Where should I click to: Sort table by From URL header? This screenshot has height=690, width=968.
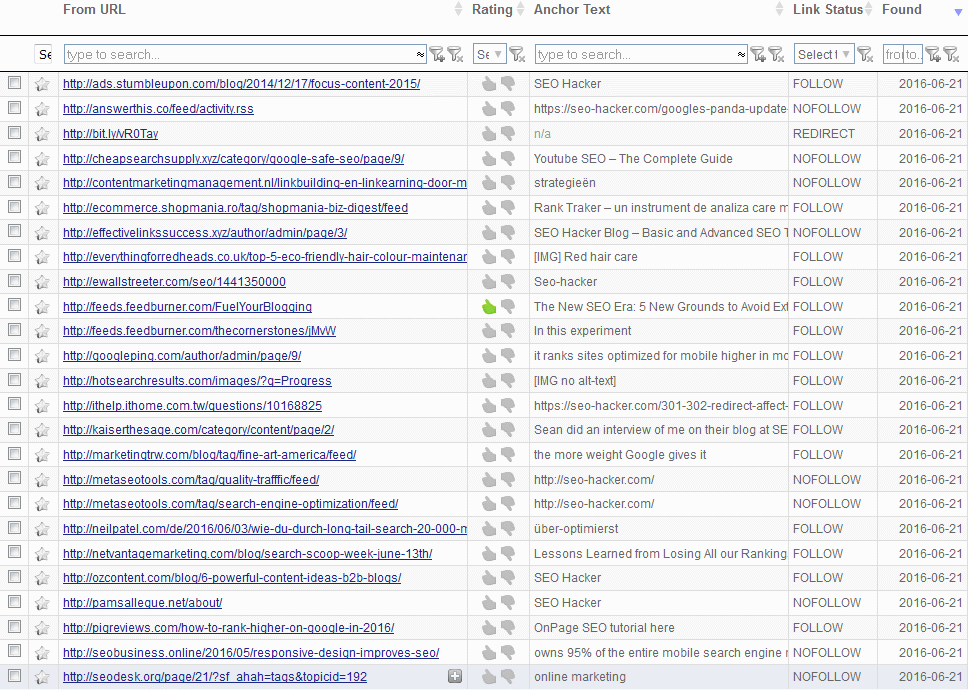94,10
